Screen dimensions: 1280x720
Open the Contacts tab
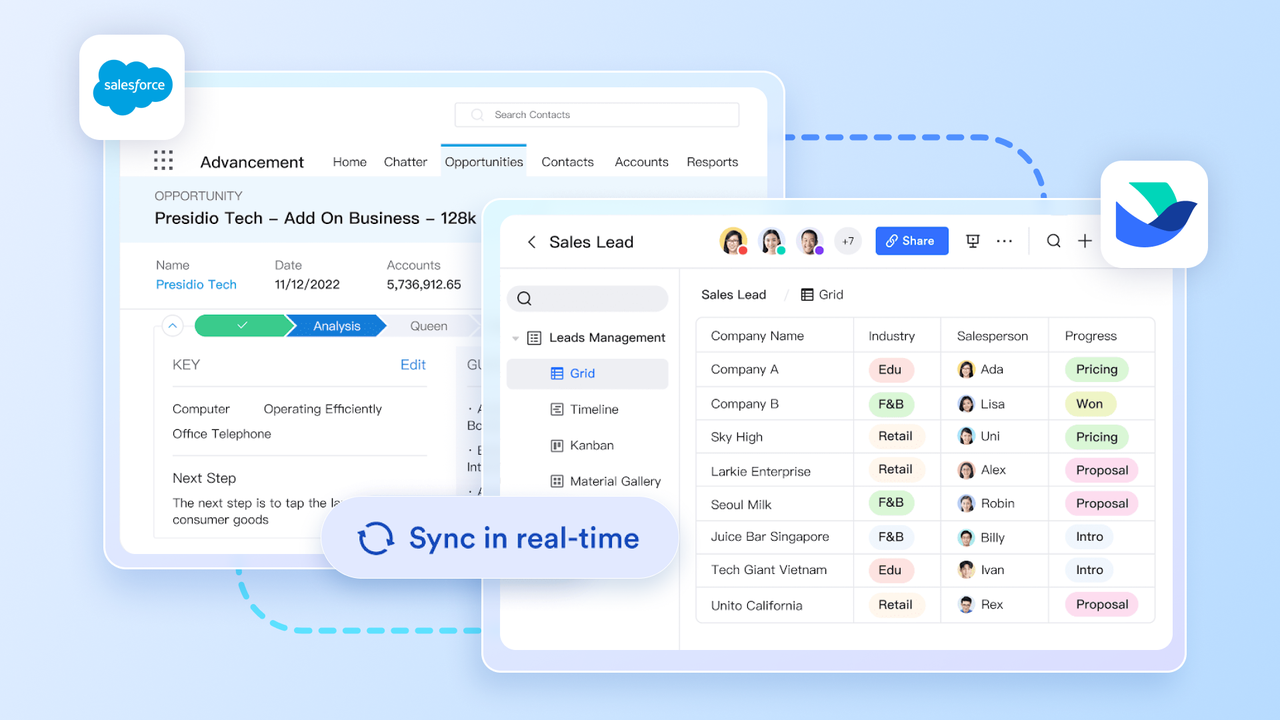tap(567, 162)
